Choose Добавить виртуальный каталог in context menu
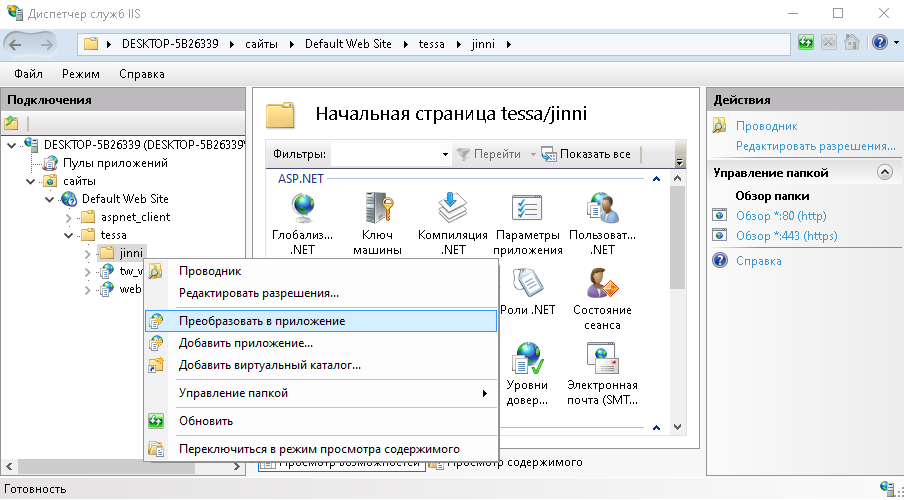Screen dimensions: 904x500 pos(269,365)
